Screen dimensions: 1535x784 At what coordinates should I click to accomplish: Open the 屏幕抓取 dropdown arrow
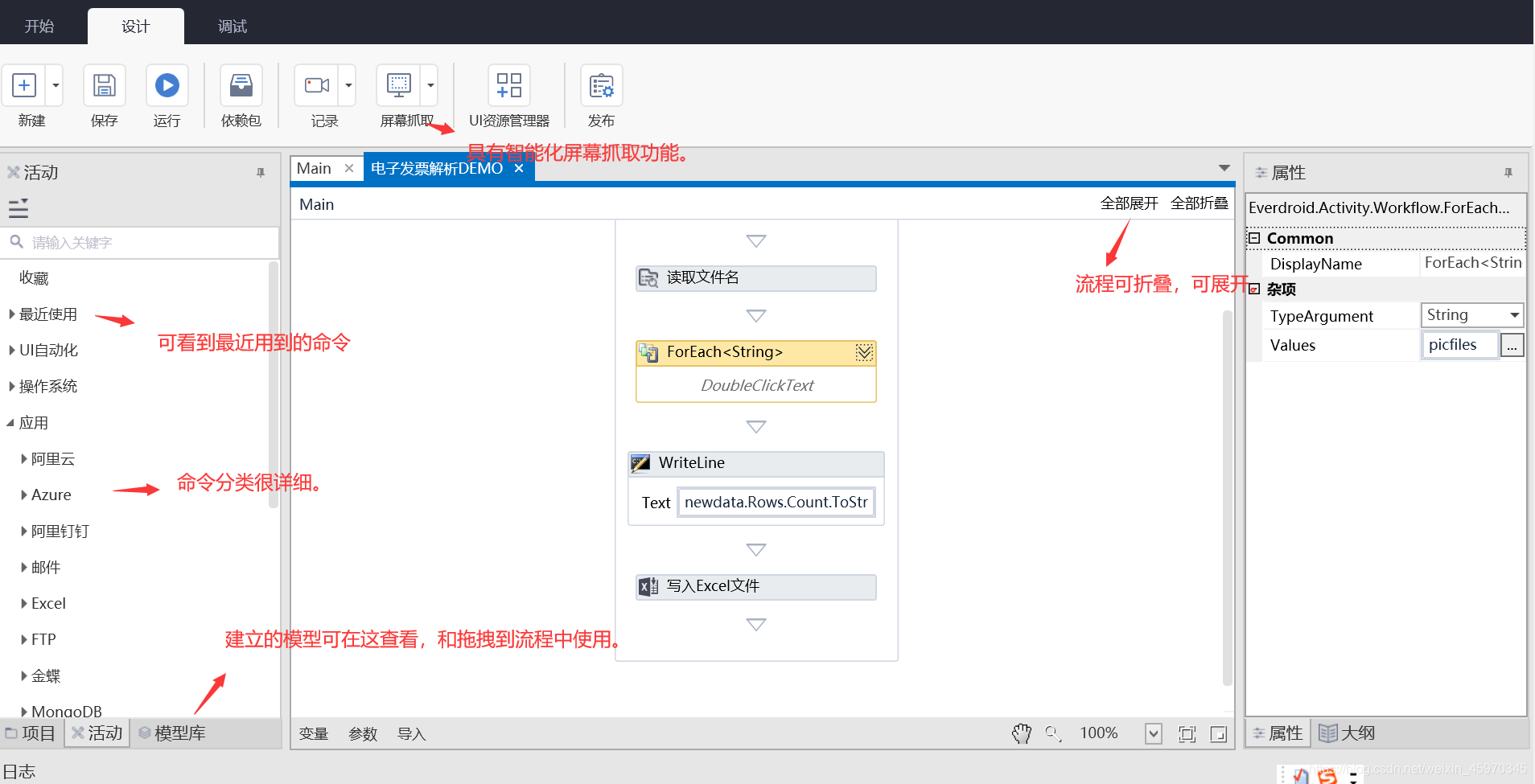point(430,85)
